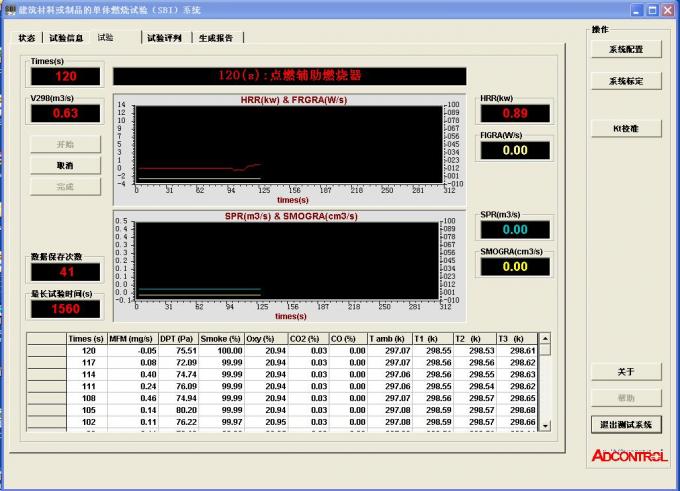The height and width of the screenshot is (491, 680).
Task: Open the 试验信息 tab
Action: click(67, 38)
